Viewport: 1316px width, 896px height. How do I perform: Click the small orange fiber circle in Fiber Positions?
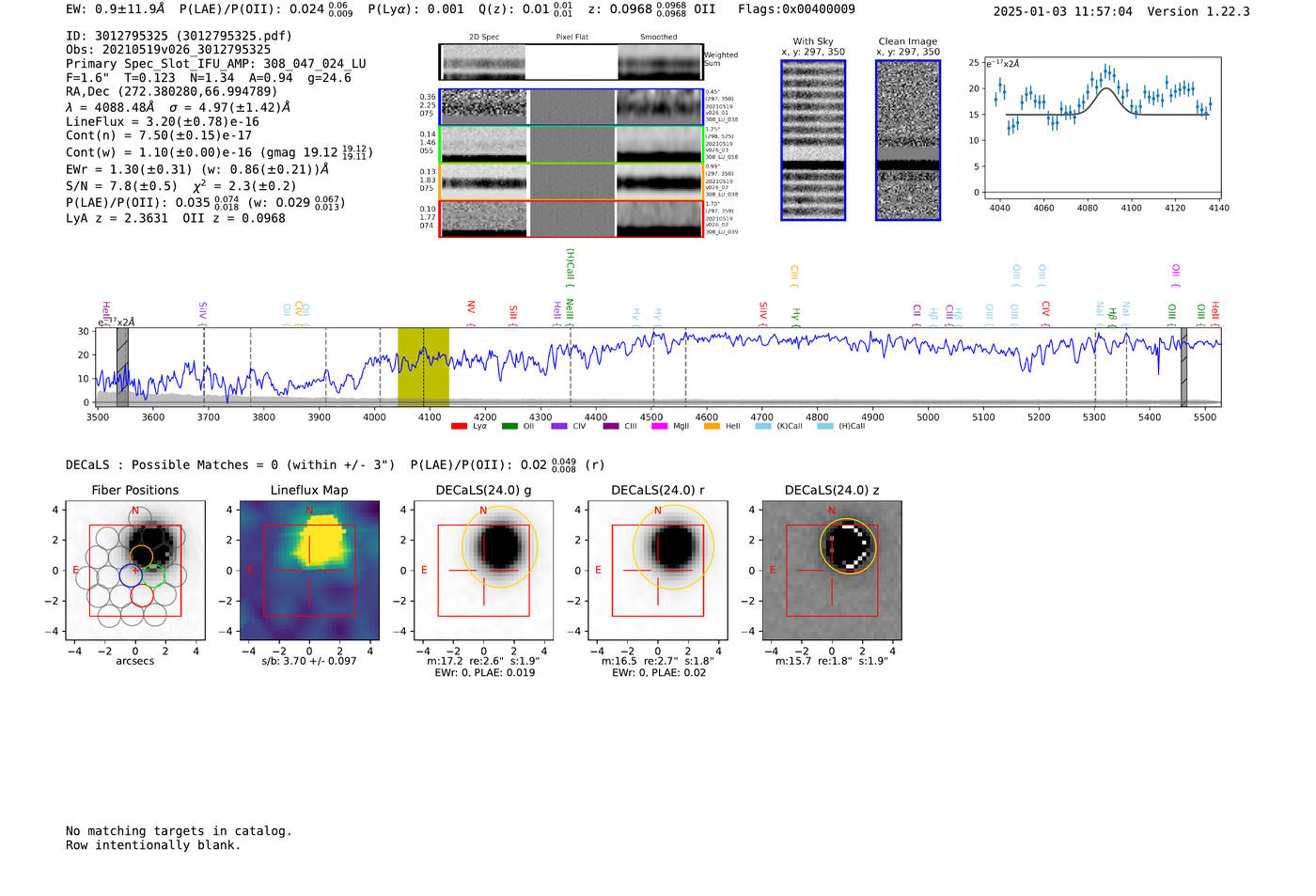click(x=141, y=557)
